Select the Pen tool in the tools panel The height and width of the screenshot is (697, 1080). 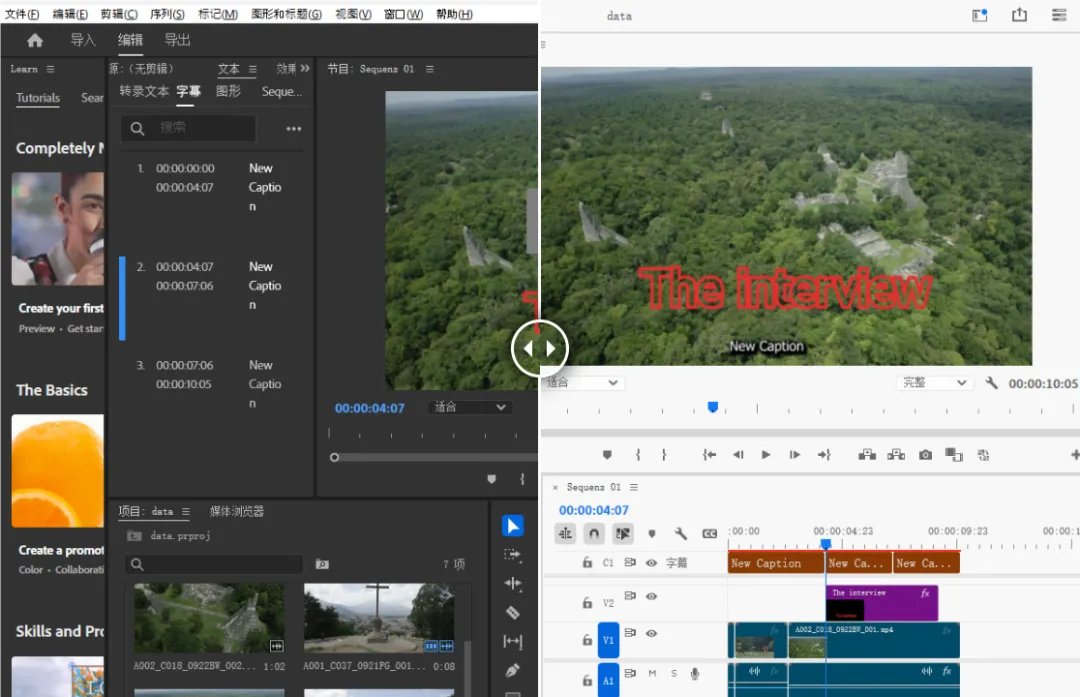pyautogui.click(x=512, y=670)
